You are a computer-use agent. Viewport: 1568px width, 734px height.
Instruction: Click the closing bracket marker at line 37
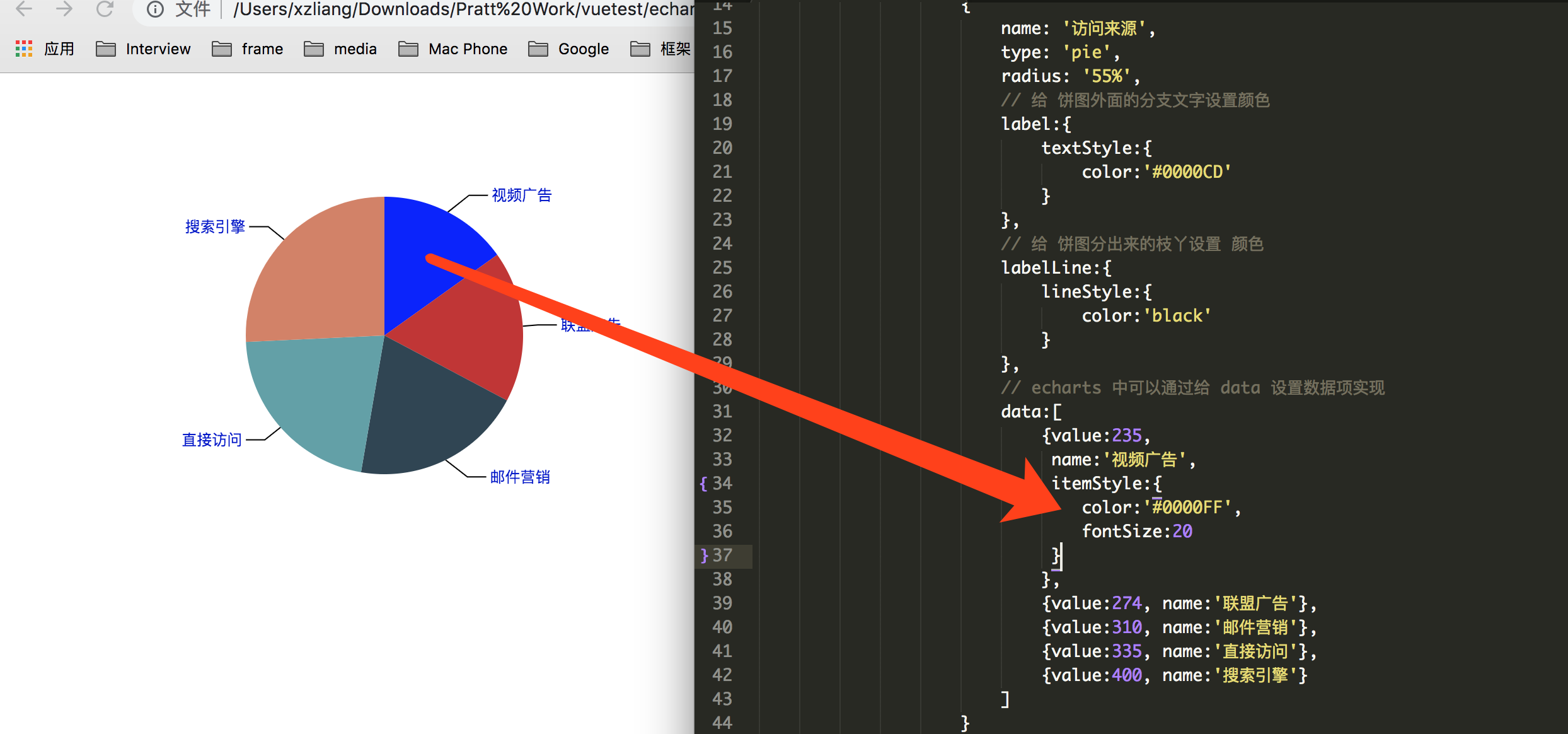click(704, 556)
